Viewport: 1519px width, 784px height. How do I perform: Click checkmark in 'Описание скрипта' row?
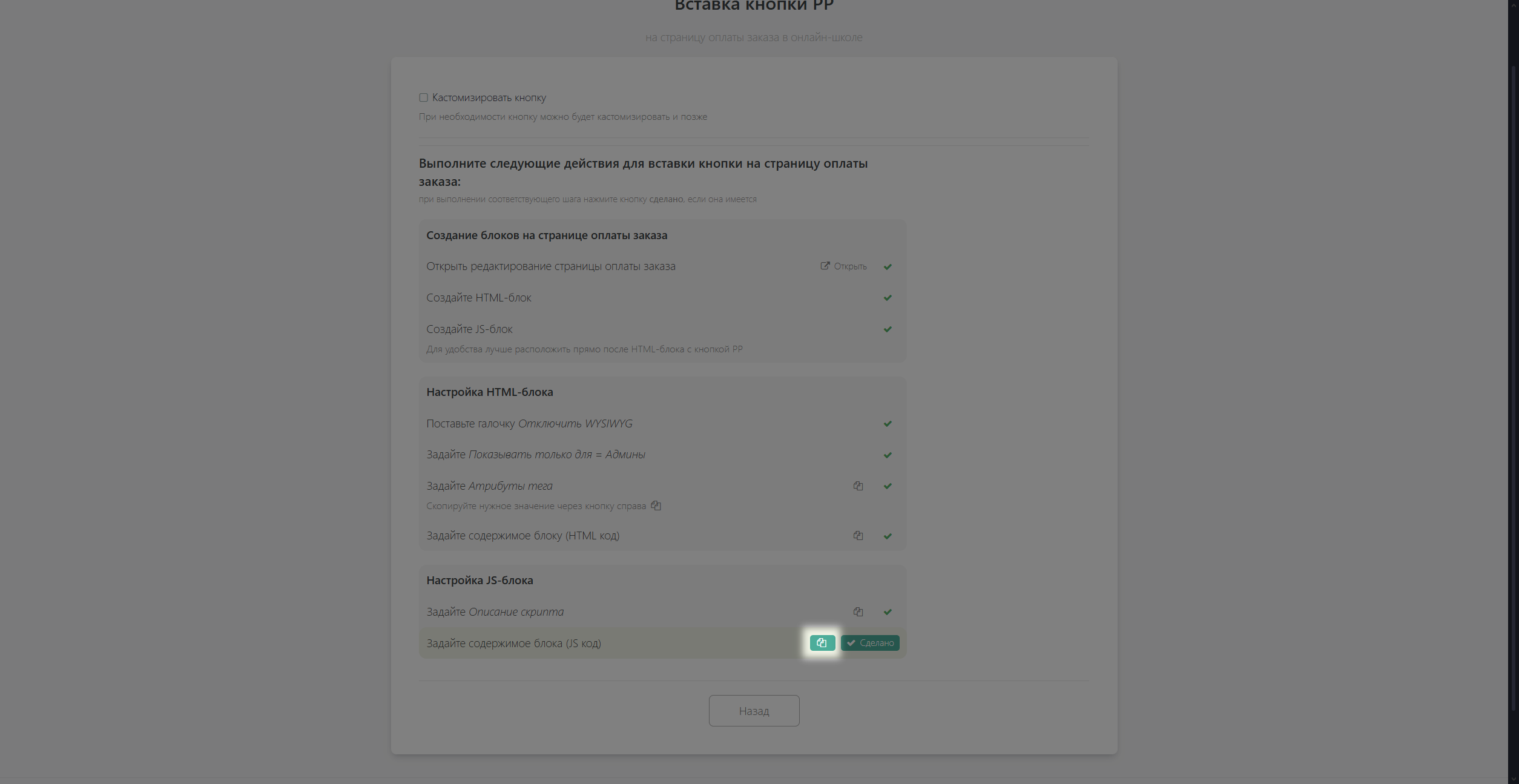[x=888, y=612]
